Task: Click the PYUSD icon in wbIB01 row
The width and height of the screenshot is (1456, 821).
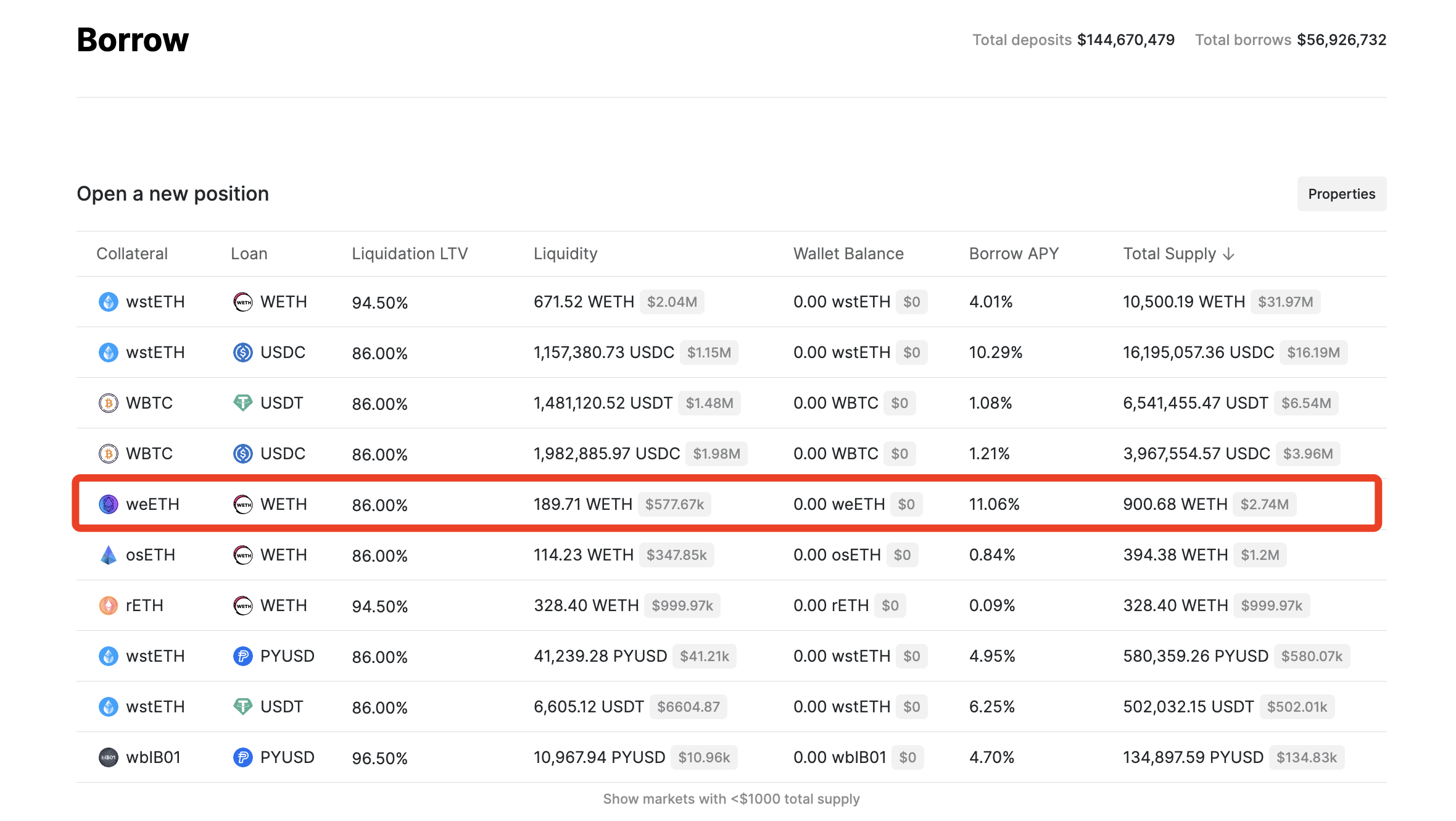Action: coord(243,757)
